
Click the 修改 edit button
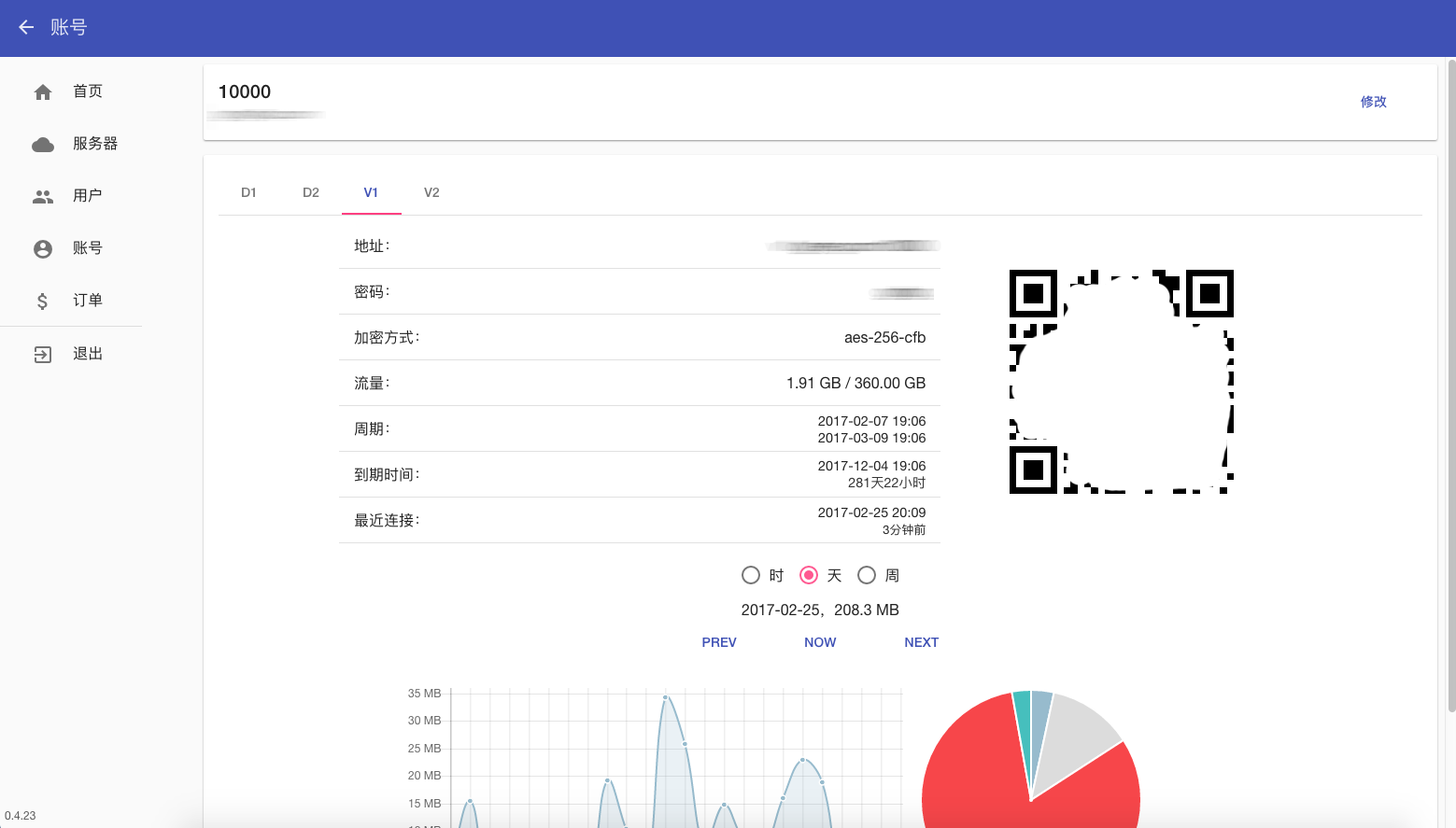pos(1374,102)
